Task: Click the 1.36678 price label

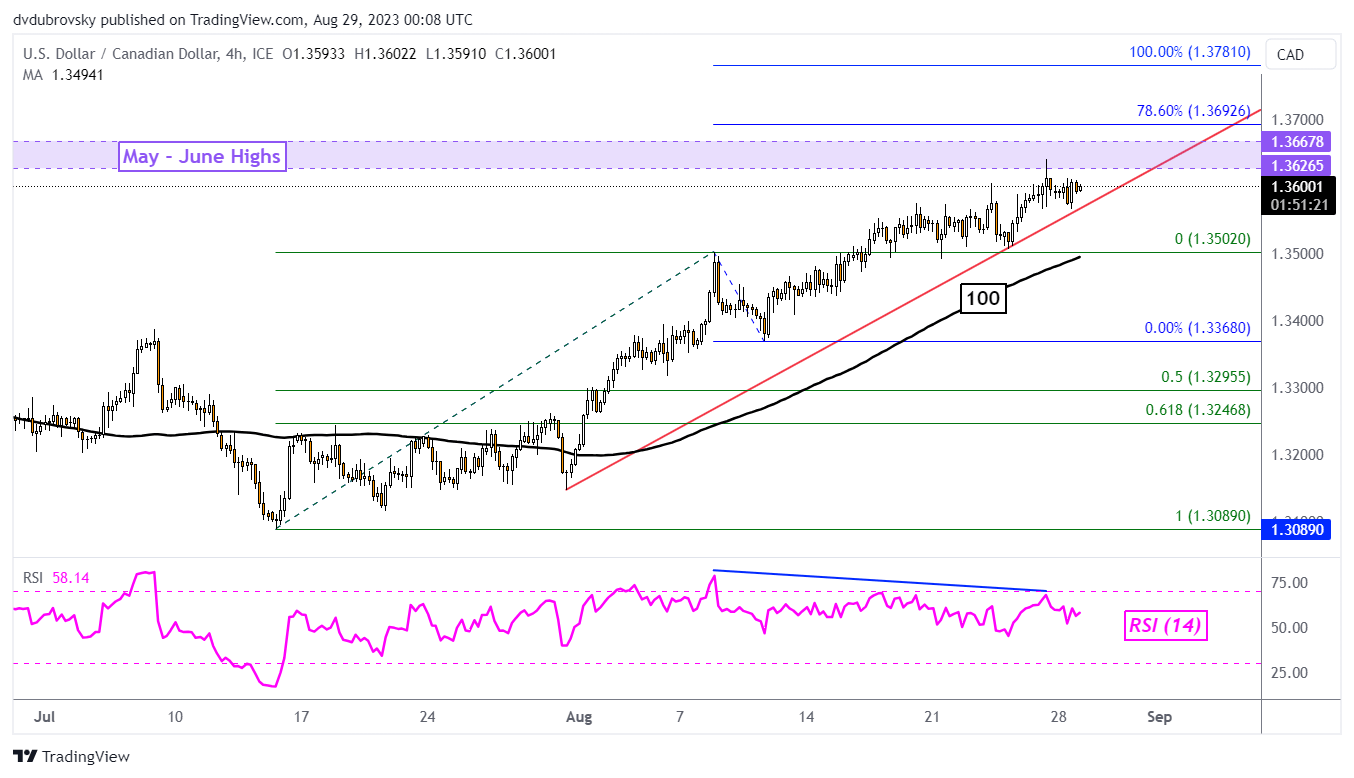Action: click(x=1298, y=142)
